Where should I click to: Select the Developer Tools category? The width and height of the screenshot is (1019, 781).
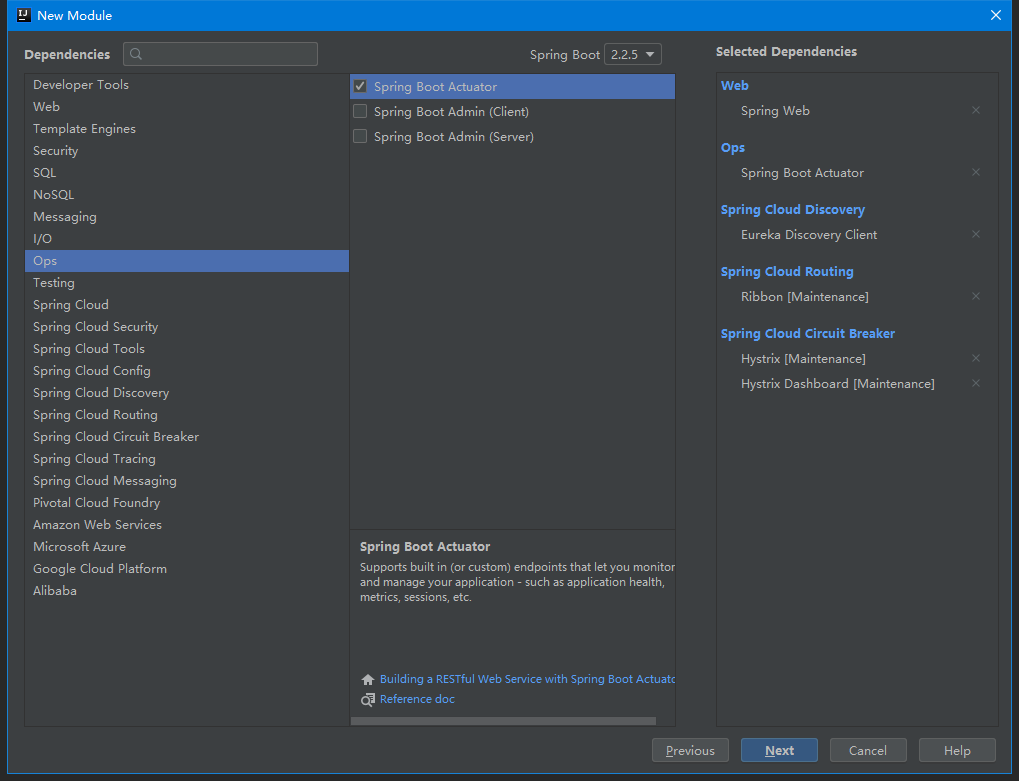187,85
